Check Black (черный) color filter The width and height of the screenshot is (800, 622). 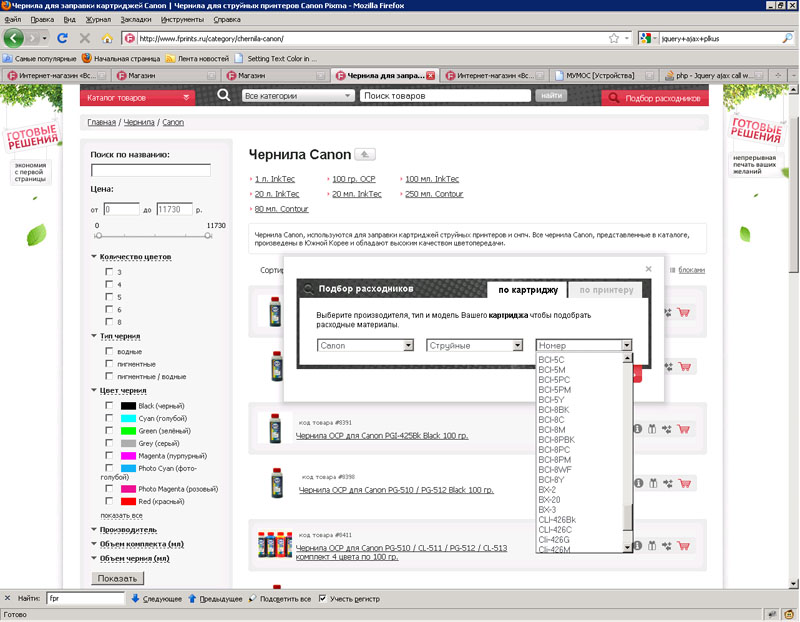pos(109,405)
